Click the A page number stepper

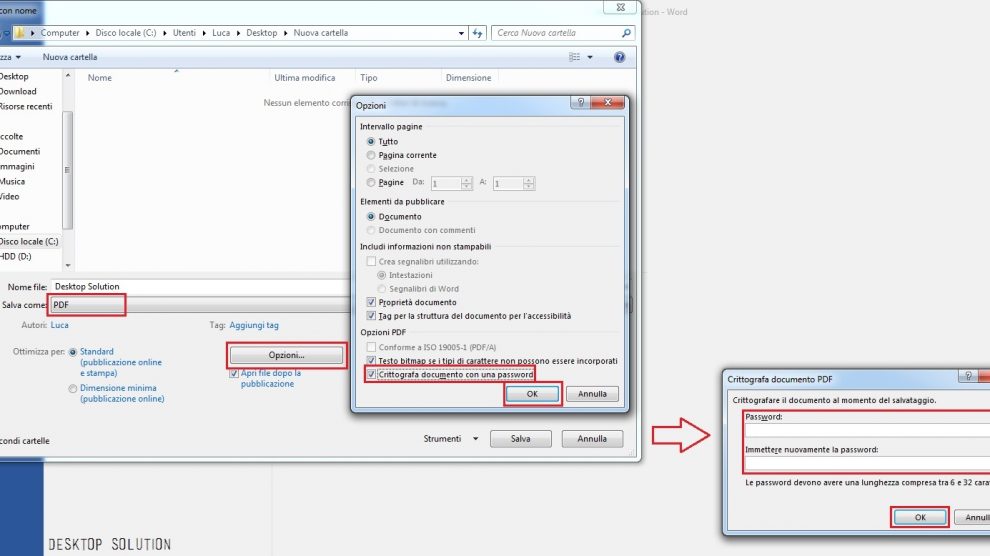tap(528, 183)
